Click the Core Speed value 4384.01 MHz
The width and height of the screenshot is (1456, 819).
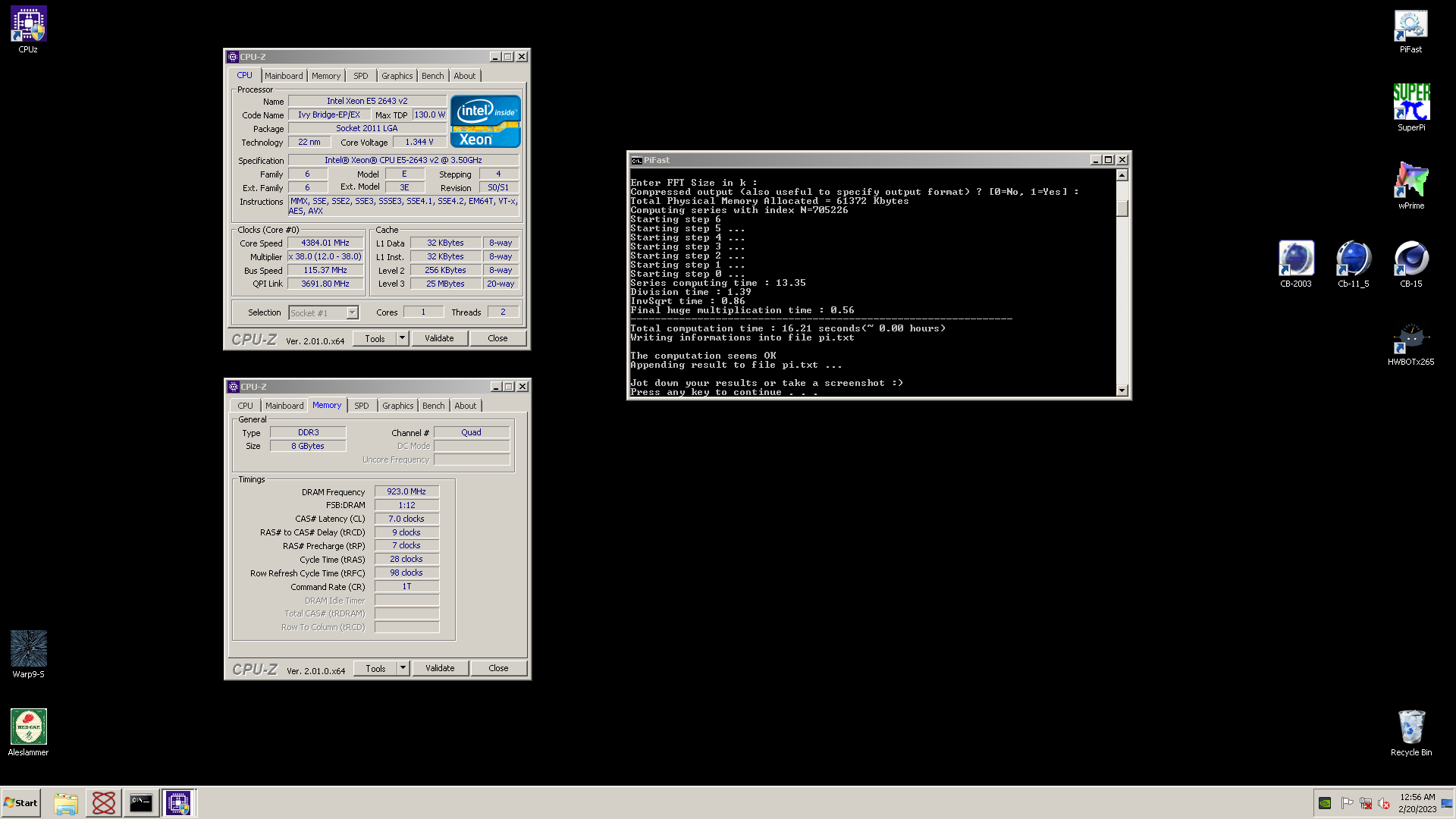(325, 243)
